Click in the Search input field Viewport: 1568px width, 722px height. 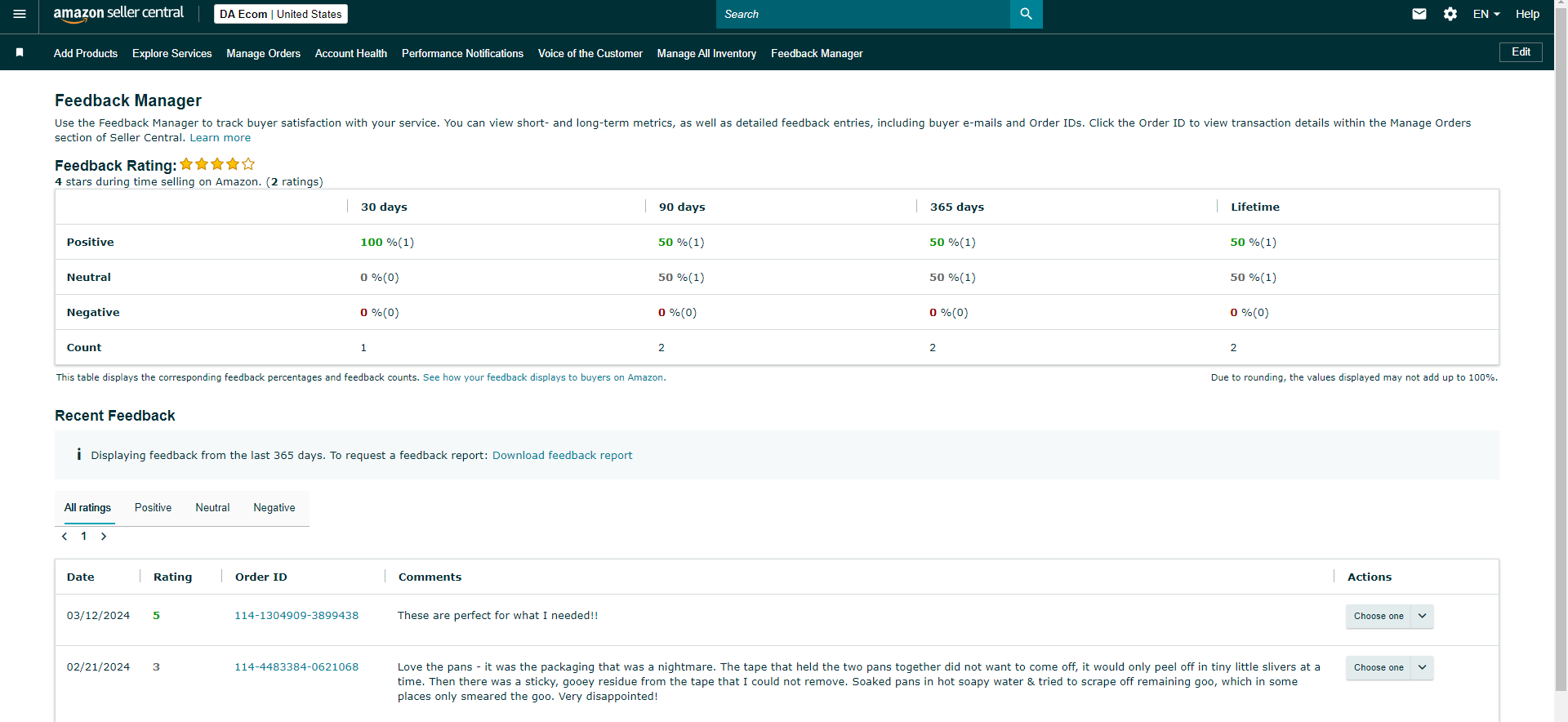863,14
